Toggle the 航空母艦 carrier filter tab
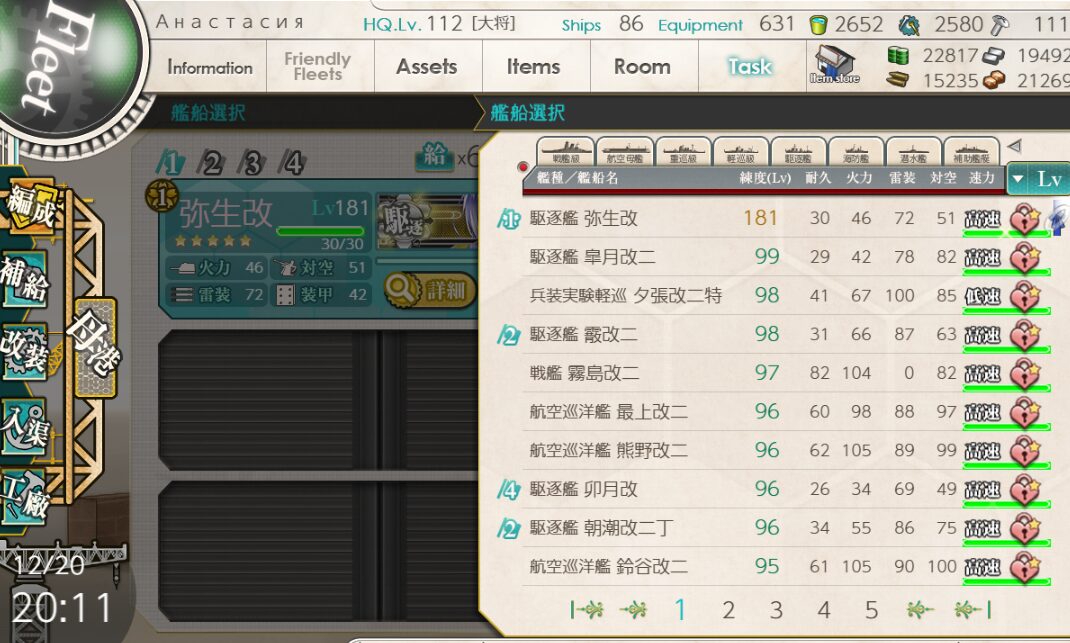This screenshot has height=643, width=1070. [x=624, y=152]
